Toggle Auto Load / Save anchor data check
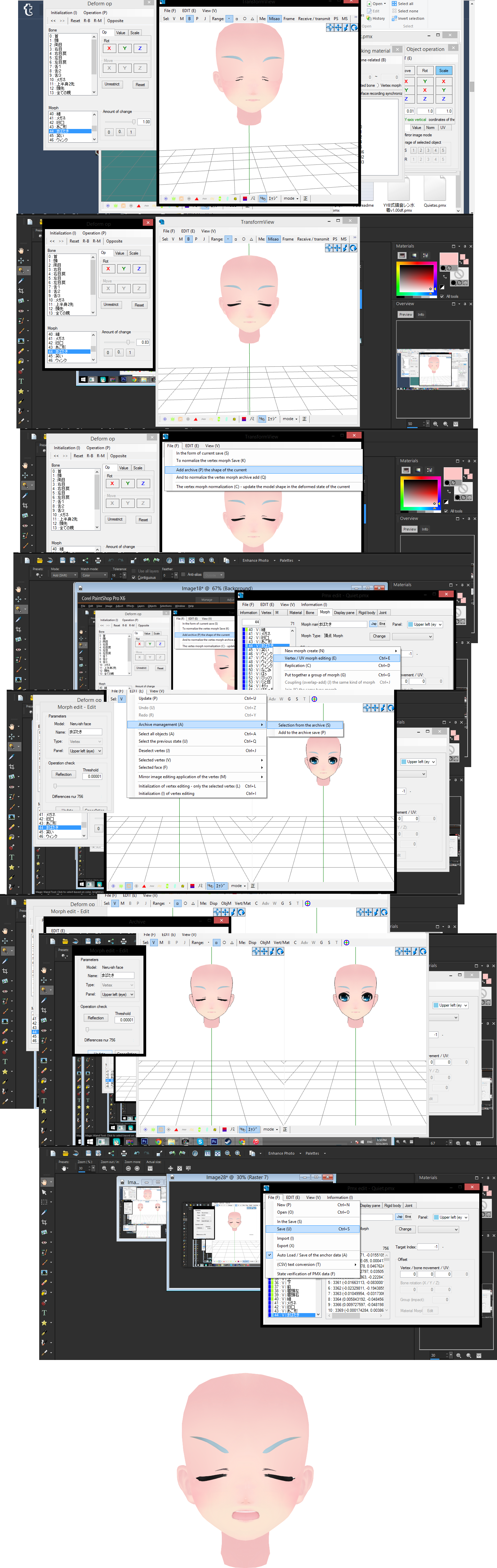The height and width of the screenshot is (1568, 497). point(270,1254)
